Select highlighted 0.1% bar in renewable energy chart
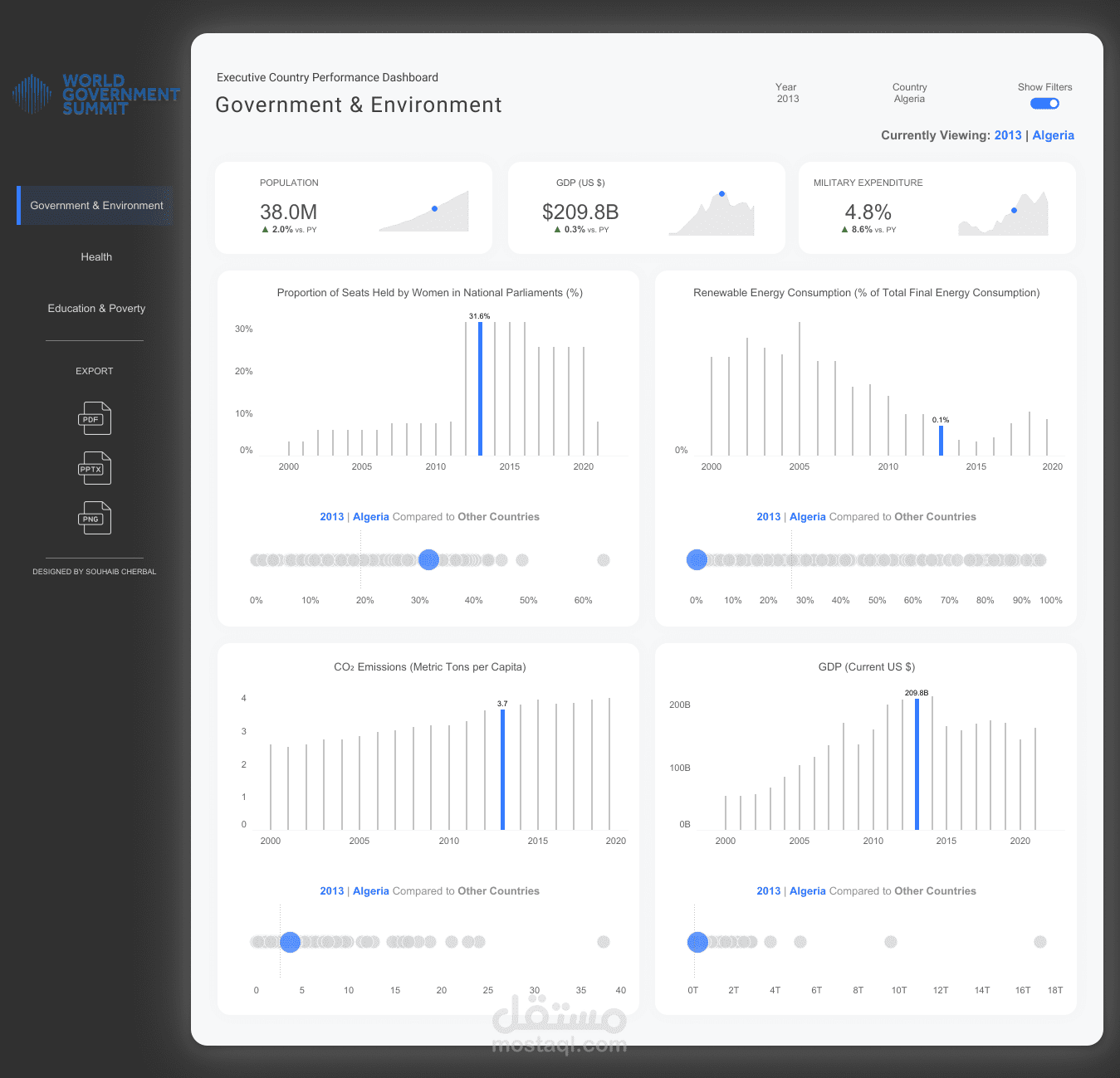Screen dimensions: 1120x1078 (941, 441)
